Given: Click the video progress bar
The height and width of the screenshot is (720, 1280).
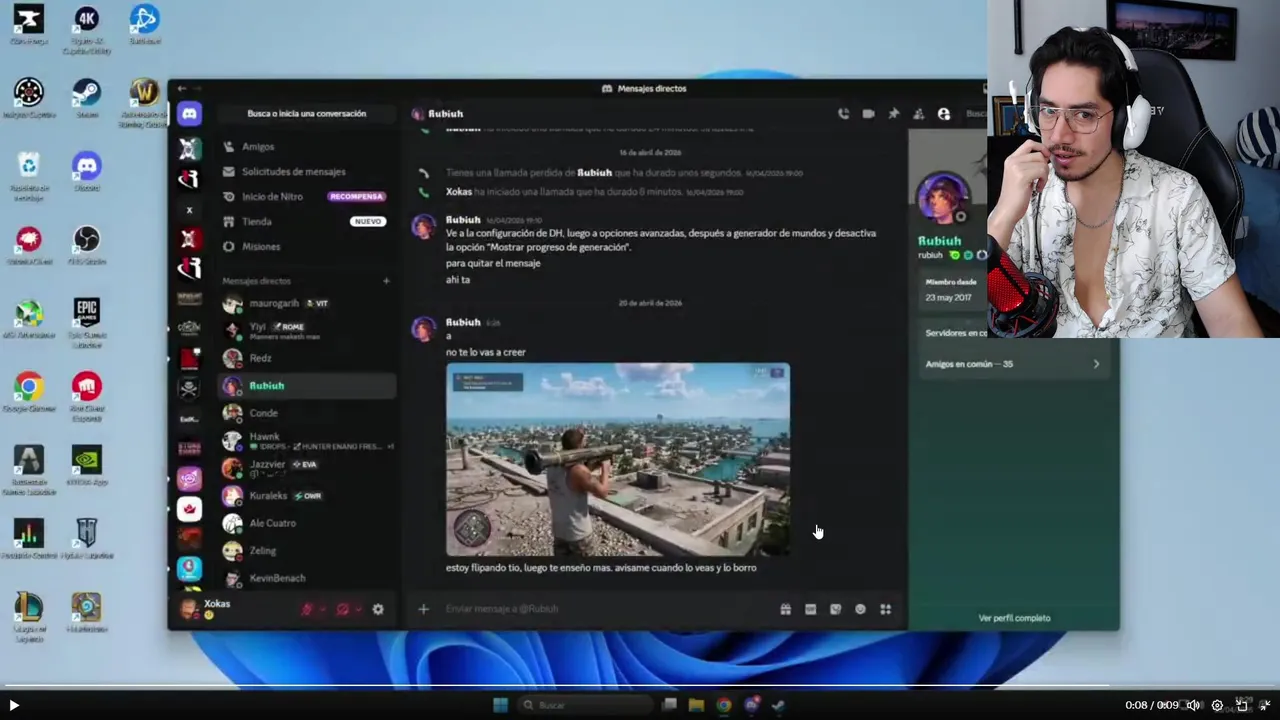Looking at the screenshot, I should (x=640, y=686).
